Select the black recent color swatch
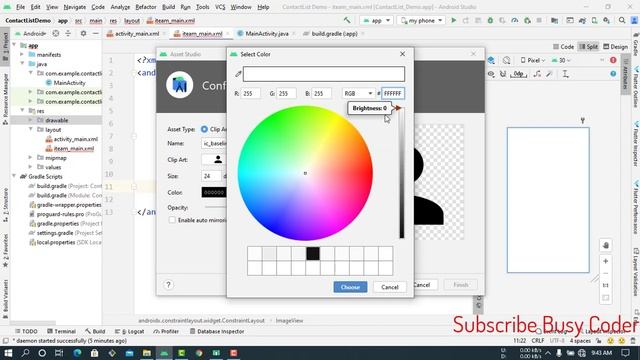 pyautogui.click(x=313, y=253)
